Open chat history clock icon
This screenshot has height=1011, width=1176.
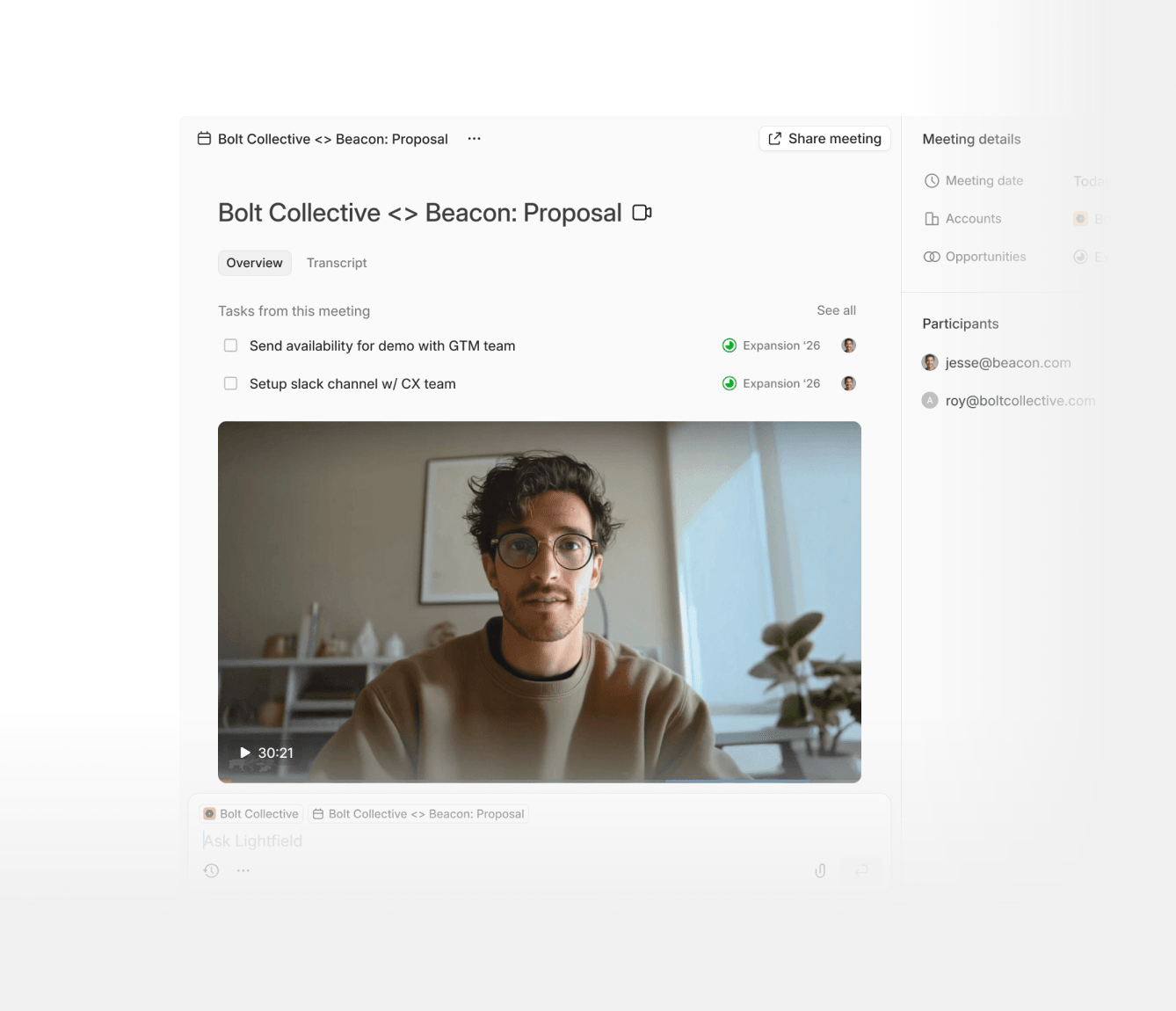pyautogui.click(x=211, y=870)
